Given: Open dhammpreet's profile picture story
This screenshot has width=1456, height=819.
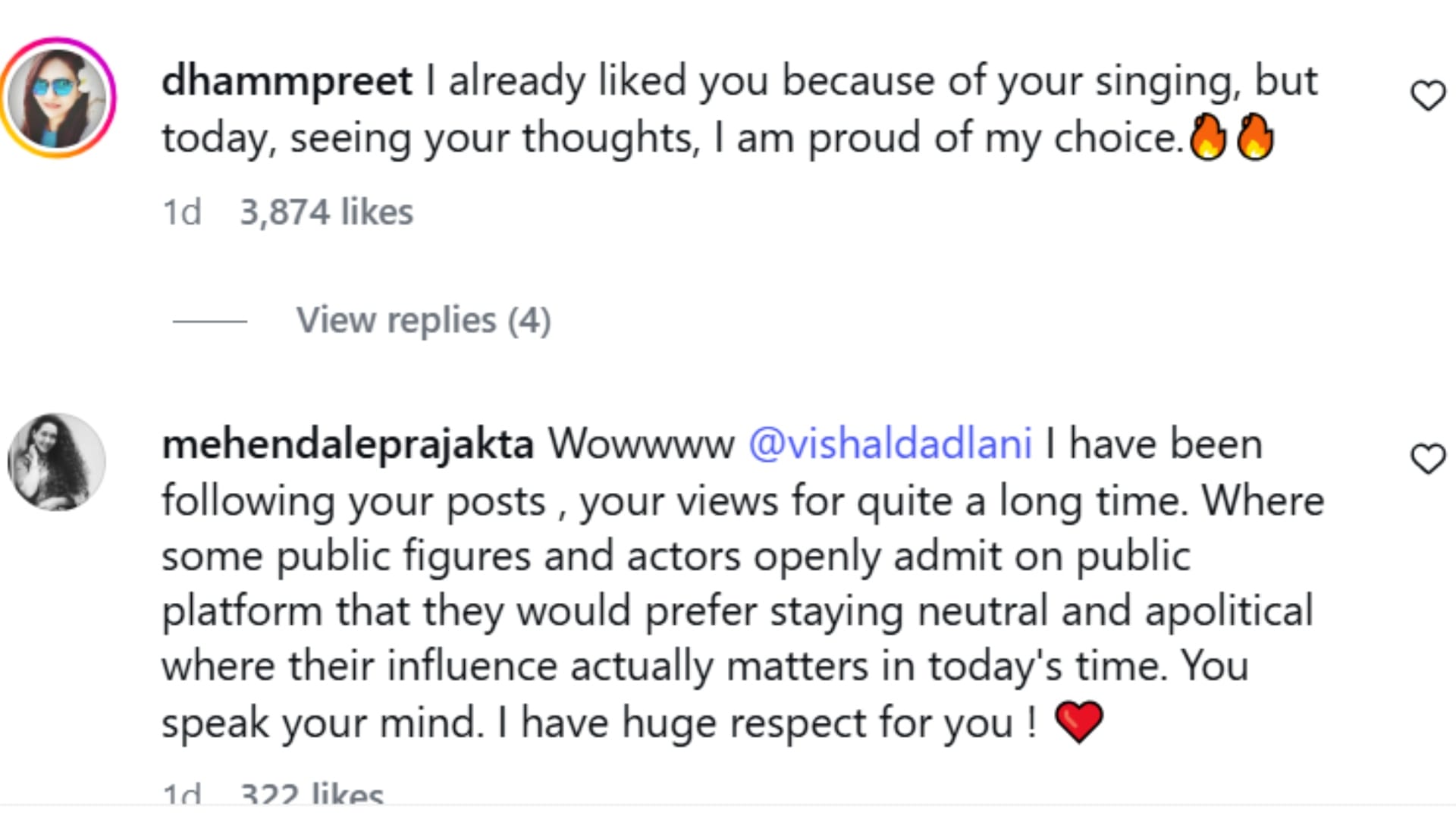Looking at the screenshot, I should point(58,97).
